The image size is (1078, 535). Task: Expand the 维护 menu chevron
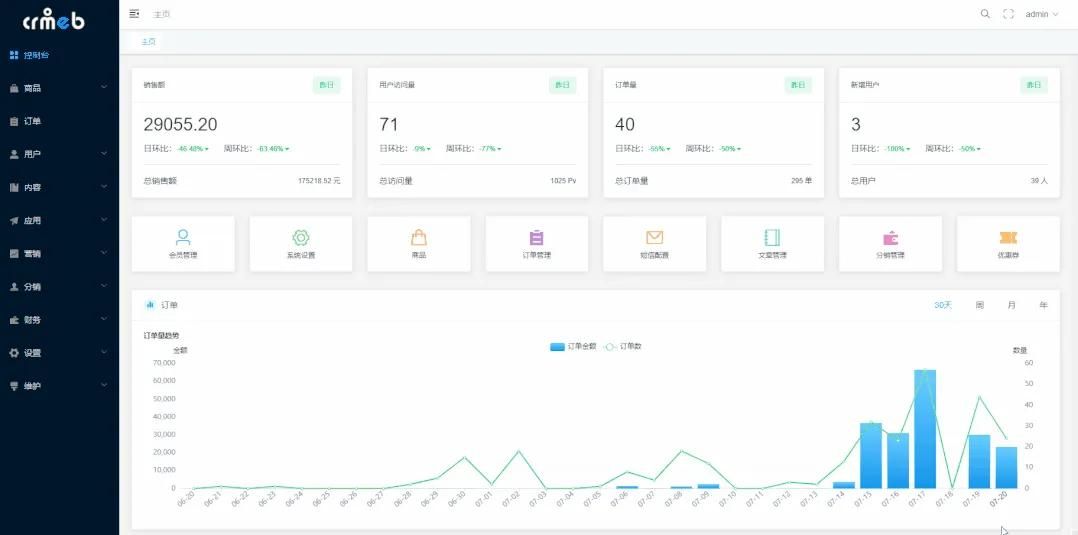(x=104, y=384)
